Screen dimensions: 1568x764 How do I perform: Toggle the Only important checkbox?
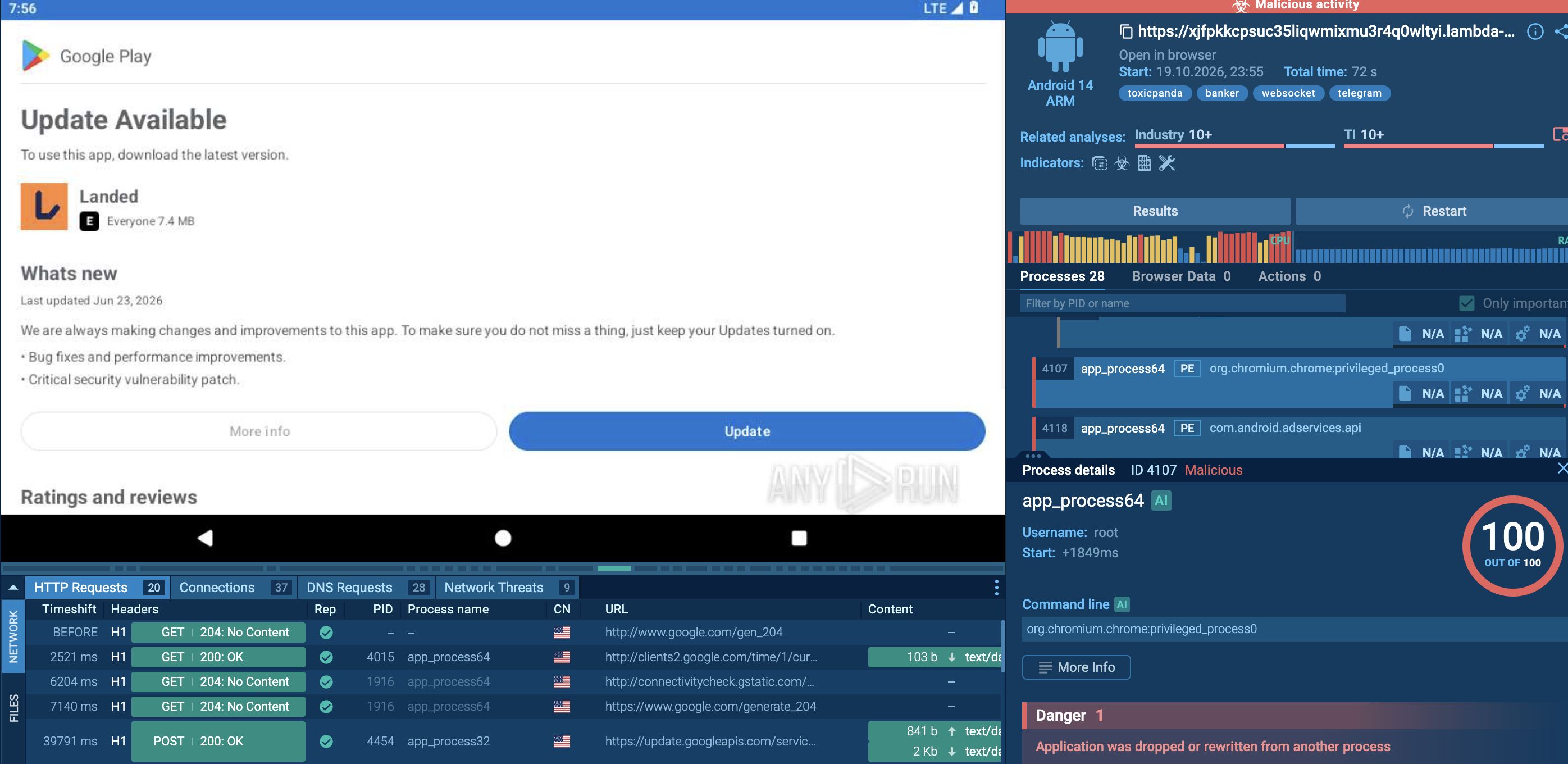pos(1466,303)
